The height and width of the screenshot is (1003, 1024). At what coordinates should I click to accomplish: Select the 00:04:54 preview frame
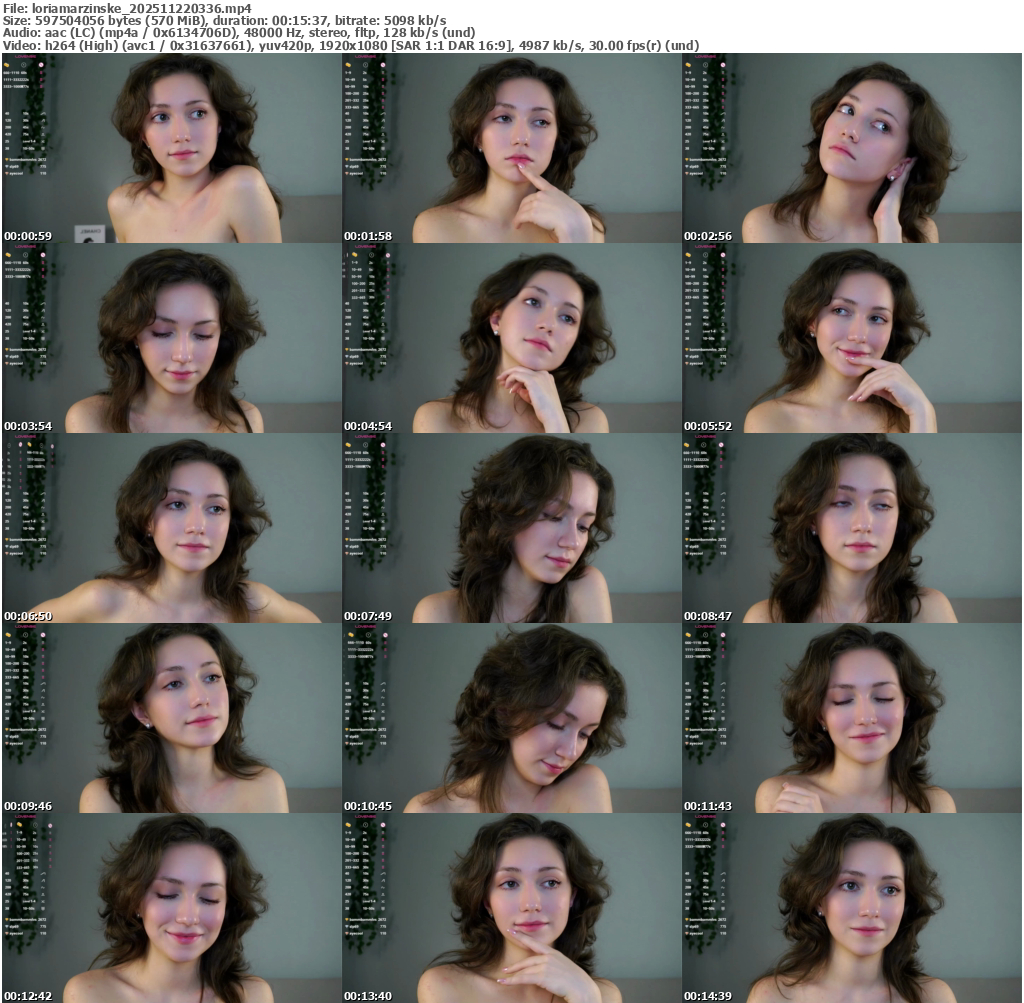512,338
